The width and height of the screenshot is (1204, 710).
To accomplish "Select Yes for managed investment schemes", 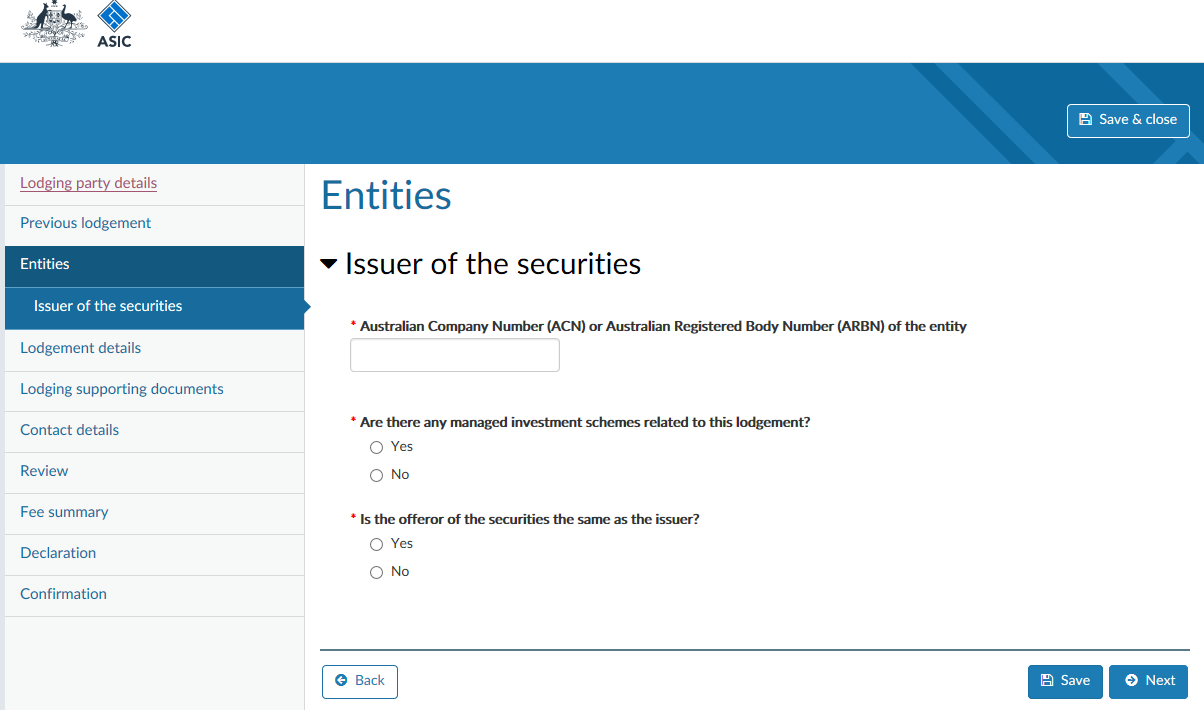I will 377,447.
